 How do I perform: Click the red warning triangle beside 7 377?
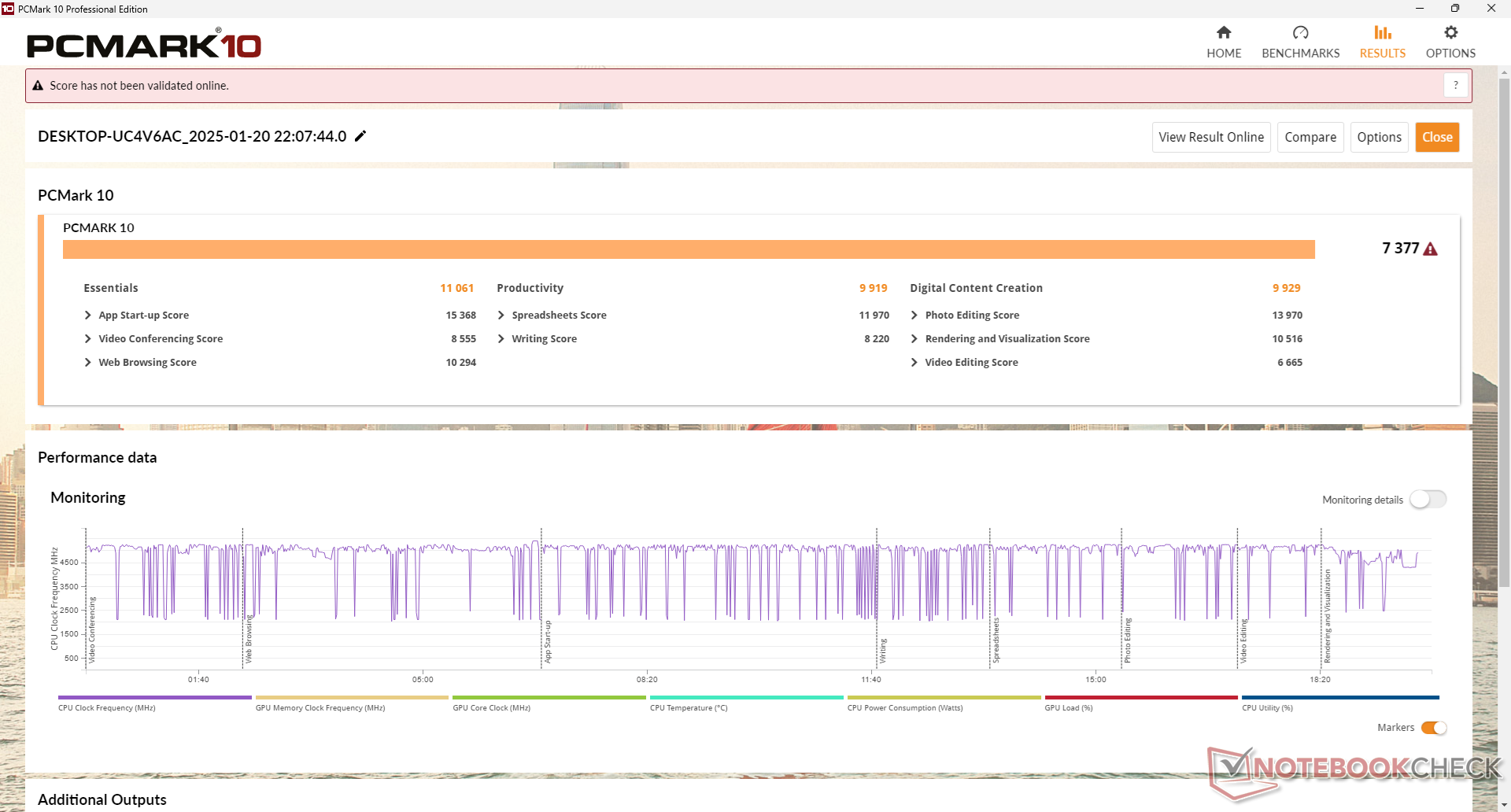point(1431,249)
